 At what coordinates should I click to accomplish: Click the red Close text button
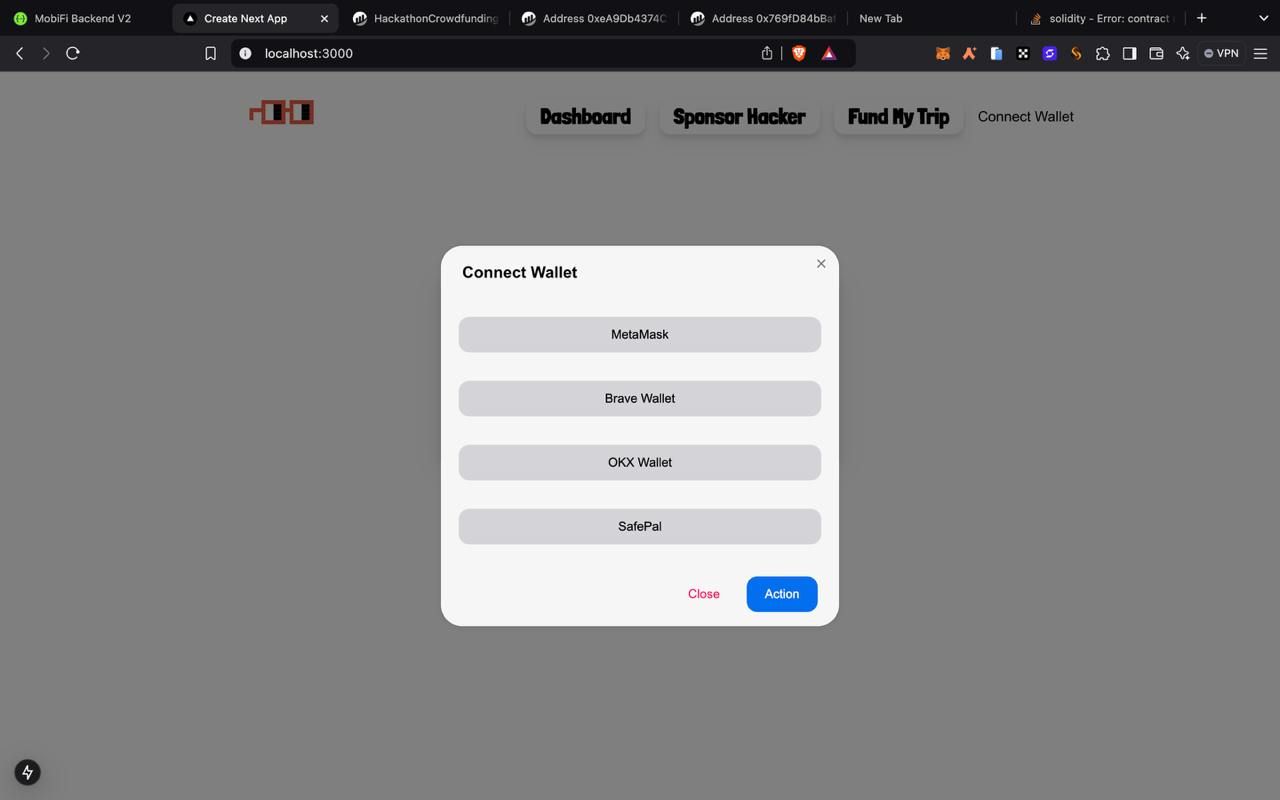pyautogui.click(x=704, y=594)
